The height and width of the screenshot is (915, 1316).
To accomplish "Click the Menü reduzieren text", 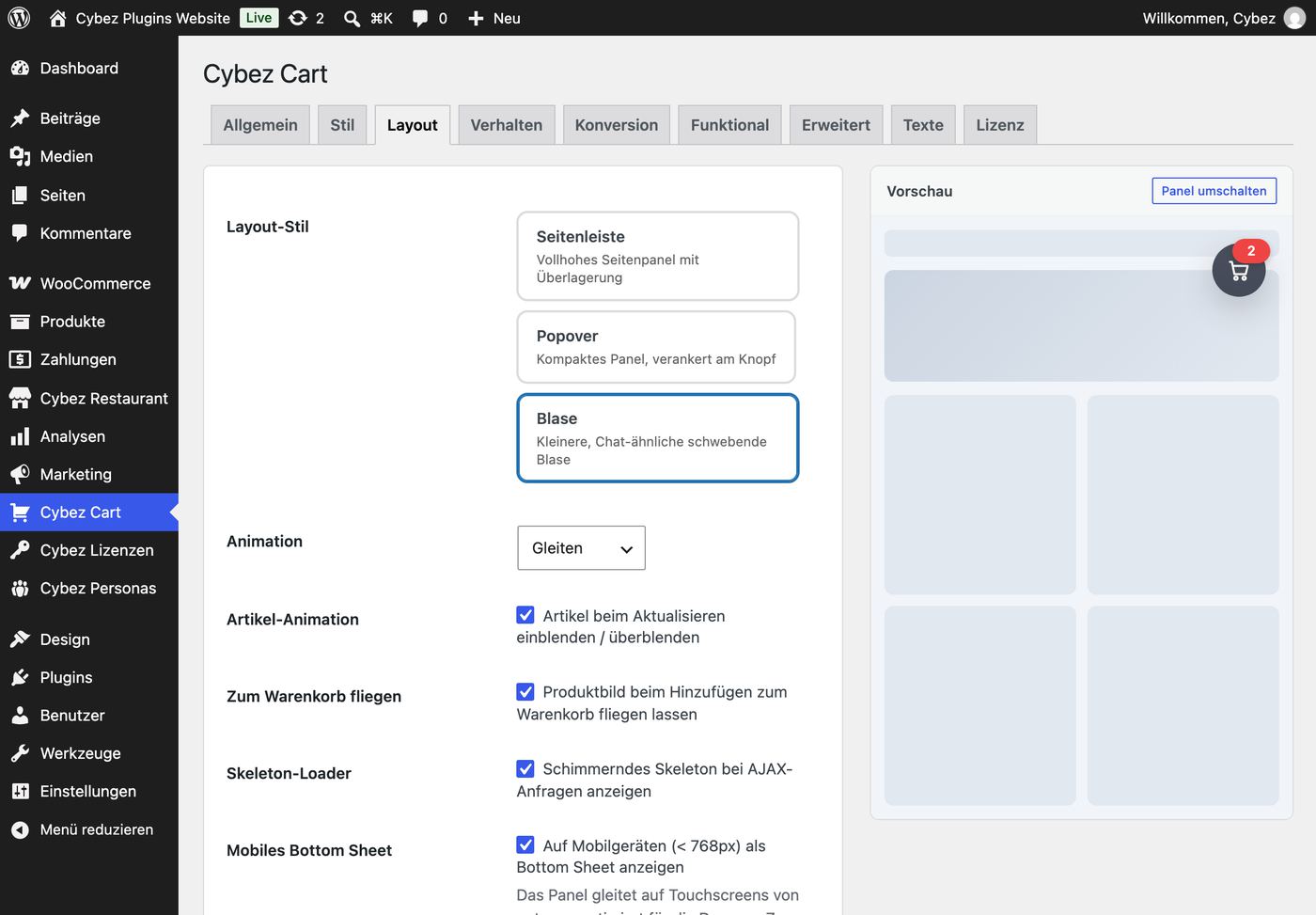I will [97, 829].
